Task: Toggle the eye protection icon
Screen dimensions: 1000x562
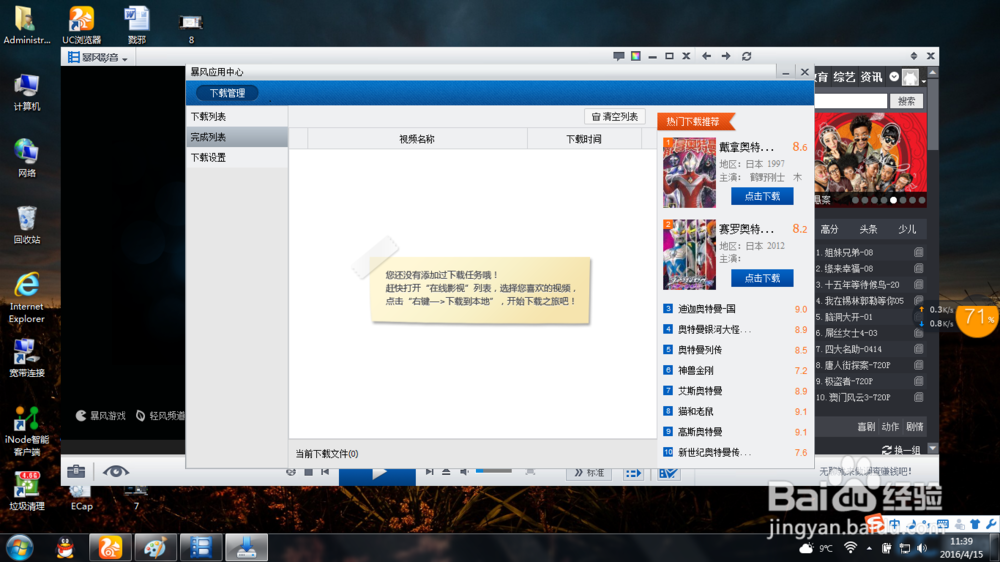Action: [115, 471]
